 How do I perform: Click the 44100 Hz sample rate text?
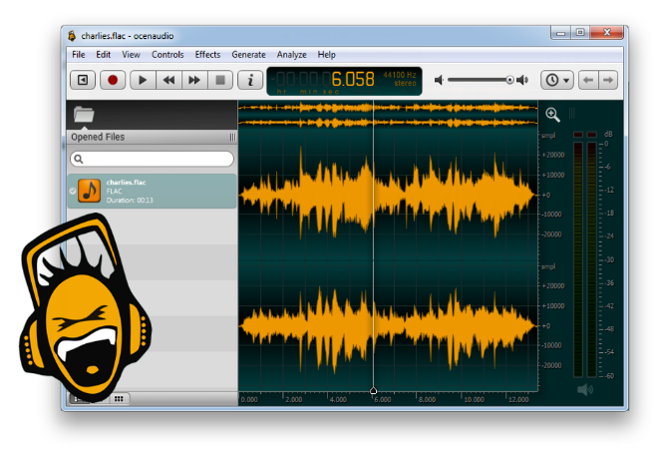tap(399, 75)
